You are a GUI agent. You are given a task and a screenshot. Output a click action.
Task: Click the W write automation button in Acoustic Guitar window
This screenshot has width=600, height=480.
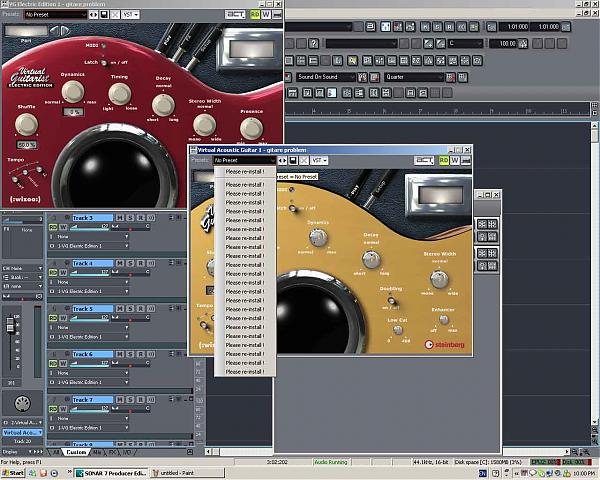[x=454, y=160]
